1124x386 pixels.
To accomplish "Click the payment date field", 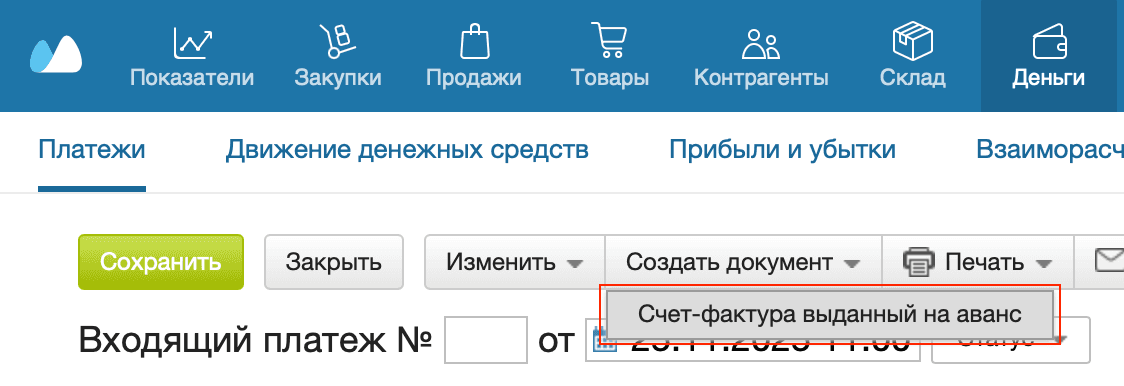I will pos(753,339).
